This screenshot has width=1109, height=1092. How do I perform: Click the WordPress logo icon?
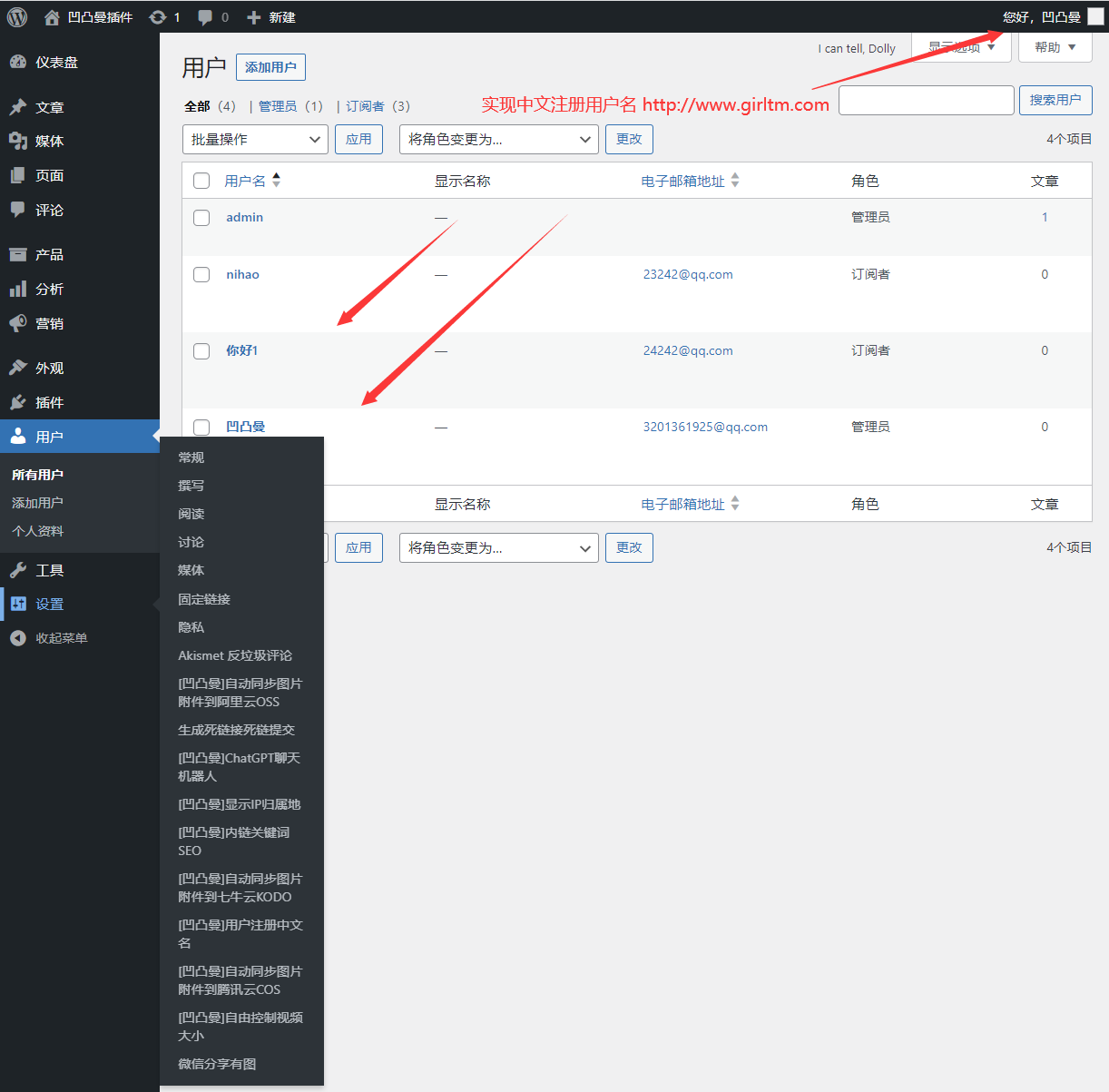pyautogui.click(x=17, y=17)
